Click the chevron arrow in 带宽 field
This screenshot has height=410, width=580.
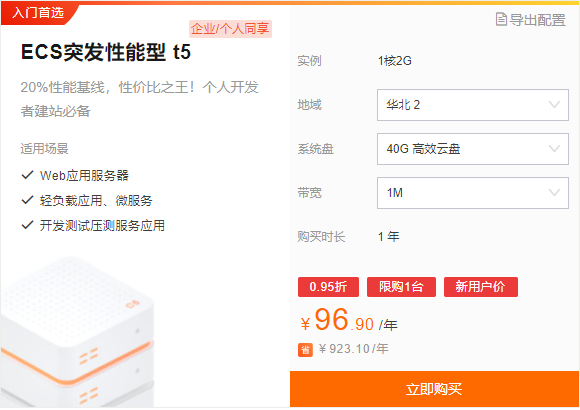click(554, 192)
